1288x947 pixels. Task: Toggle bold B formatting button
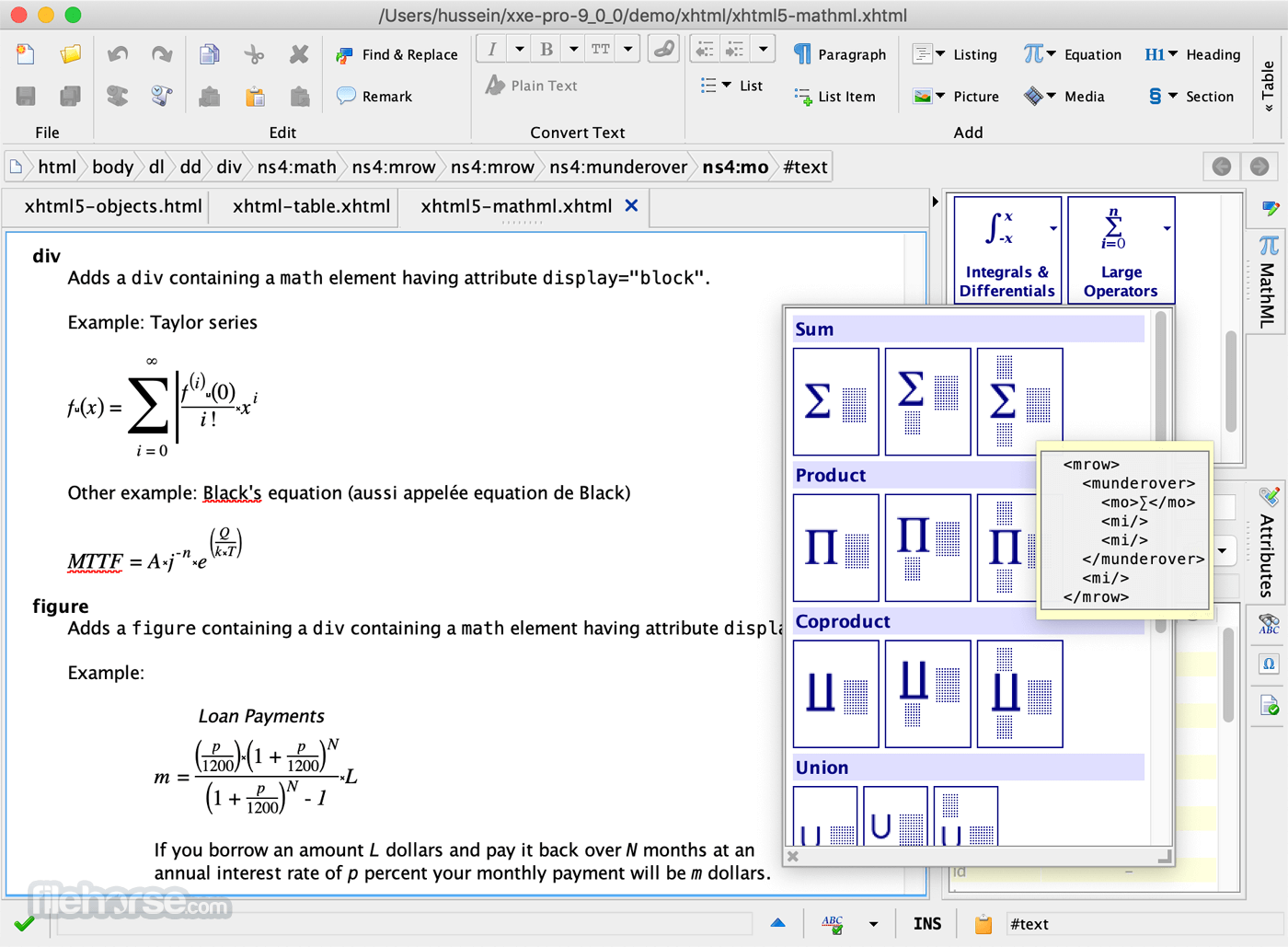(x=546, y=49)
